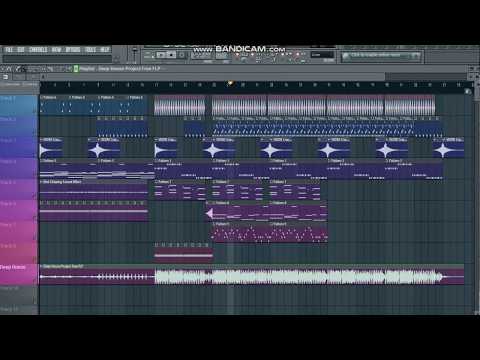Select the Track 6 header

click(x=19, y=211)
